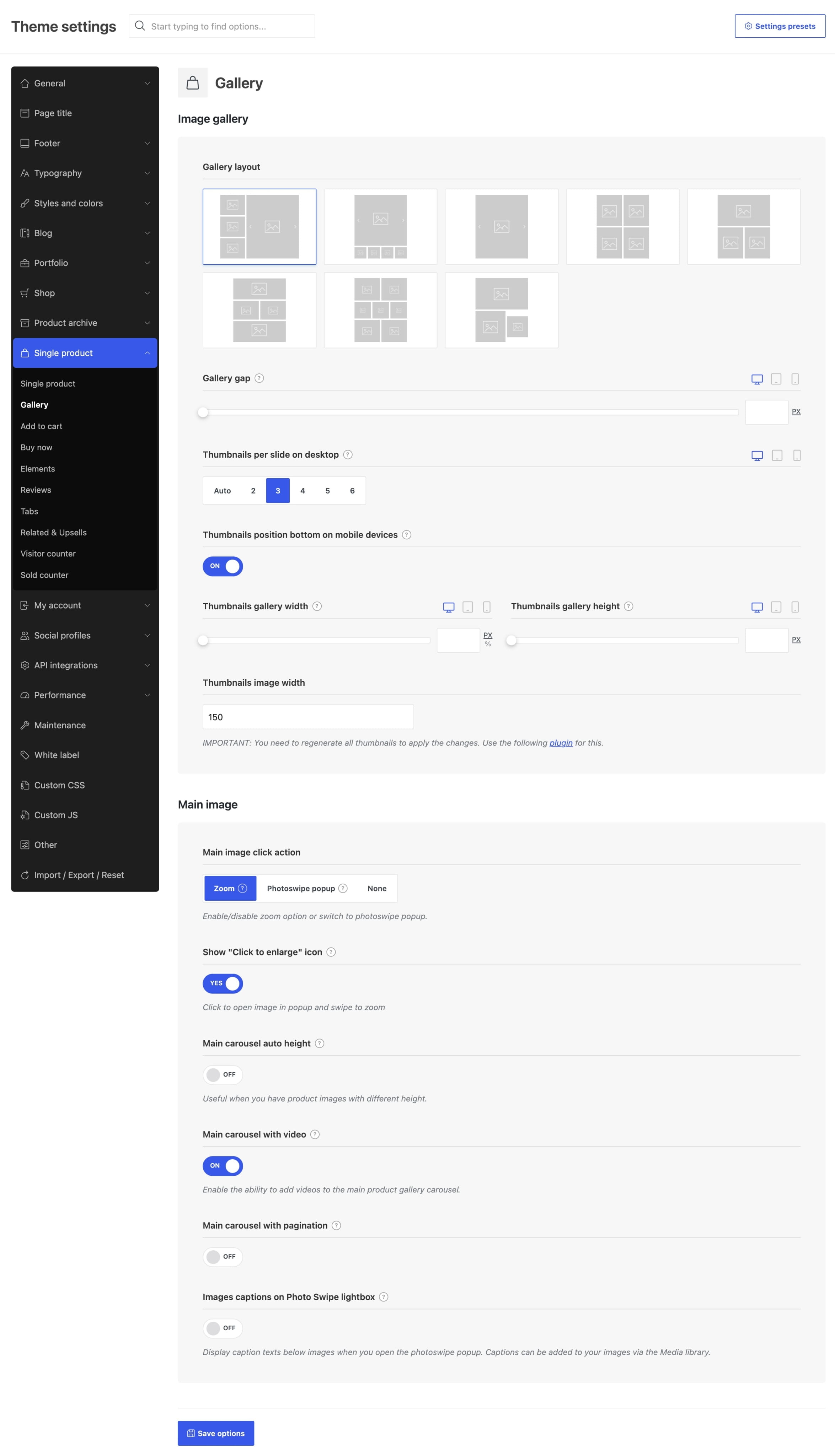This screenshot has width=835, height=1456.
Task: Collapse the Single product section
Action: (85, 353)
